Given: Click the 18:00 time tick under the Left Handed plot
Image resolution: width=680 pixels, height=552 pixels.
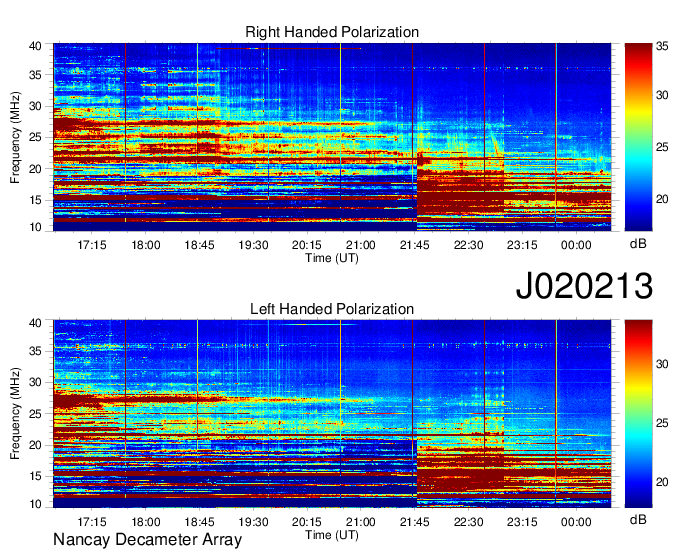Looking at the screenshot, I should (146, 522).
